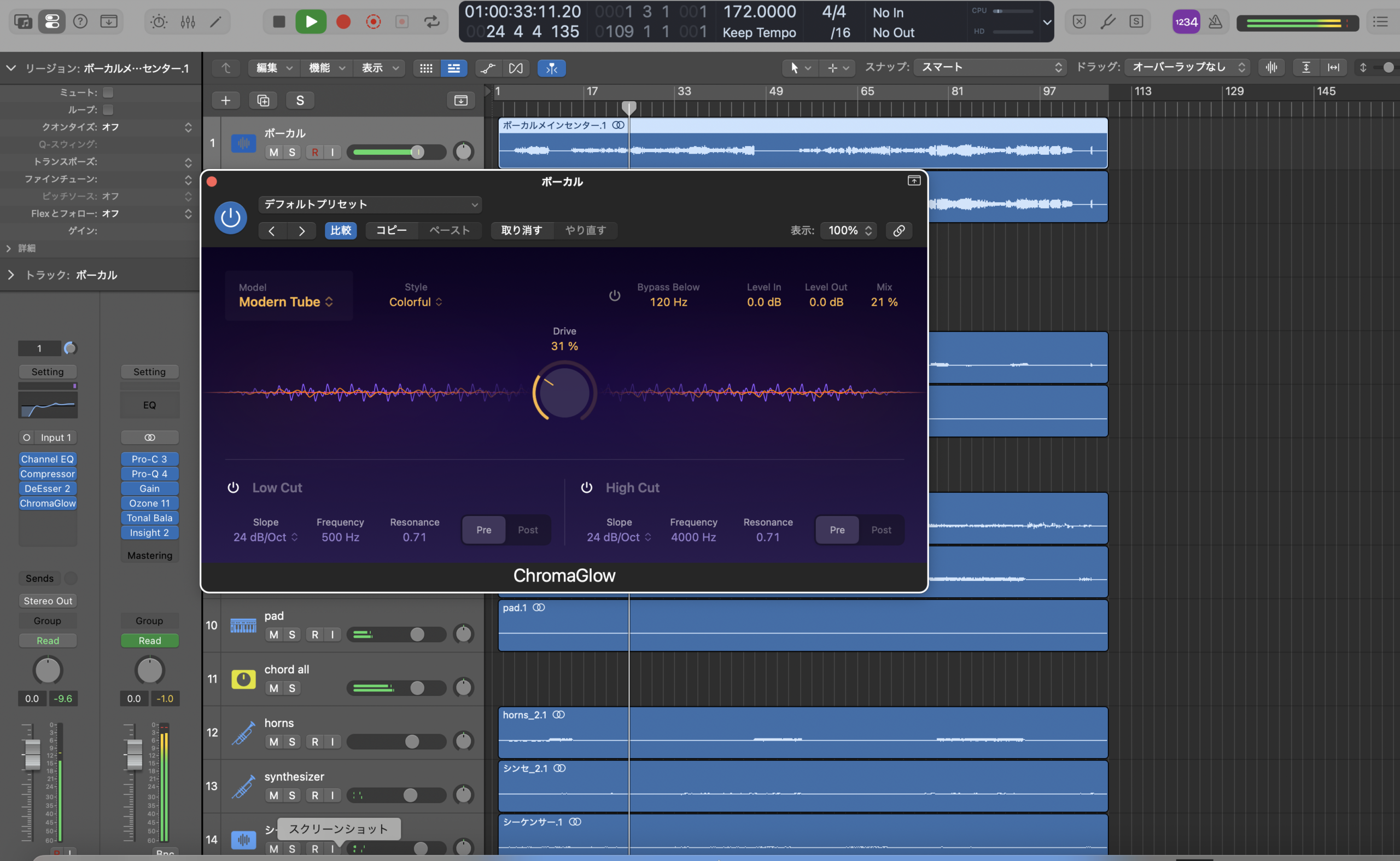The width and height of the screenshot is (1400, 861).
Task: Open the 編集 menu in tracks area
Action: pyautogui.click(x=274, y=68)
